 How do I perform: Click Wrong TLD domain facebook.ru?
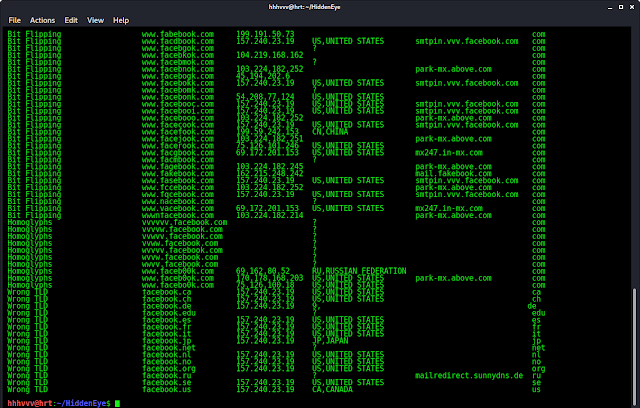click(x=167, y=375)
